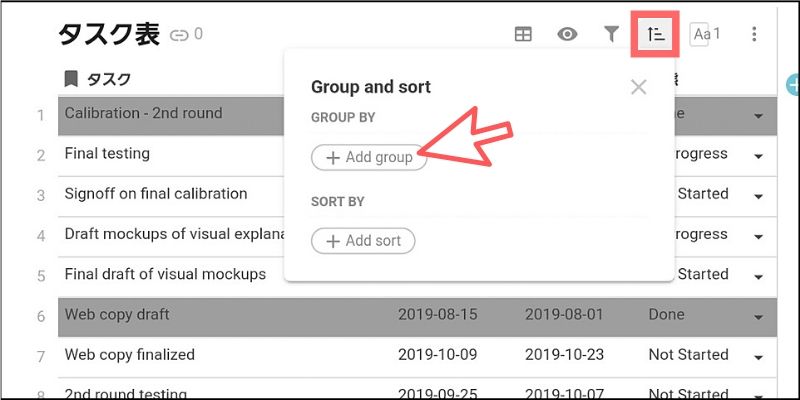Screen dimensions: 800x400
Task: Select the Draft mockups of visual cell
Action: [171, 236]
